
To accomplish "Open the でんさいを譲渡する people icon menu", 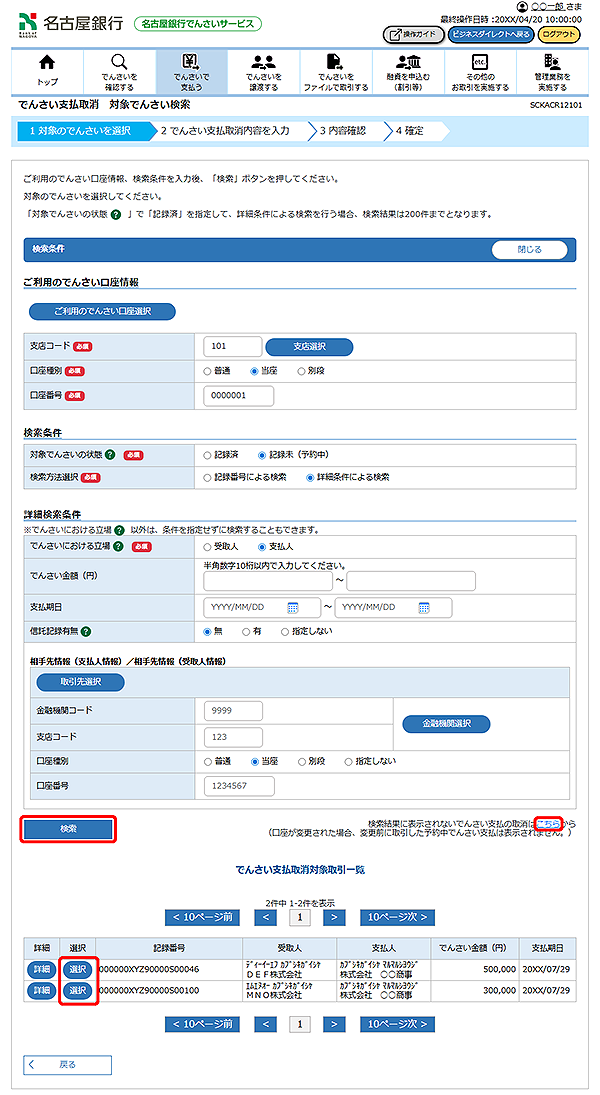I will coord(263,72).
